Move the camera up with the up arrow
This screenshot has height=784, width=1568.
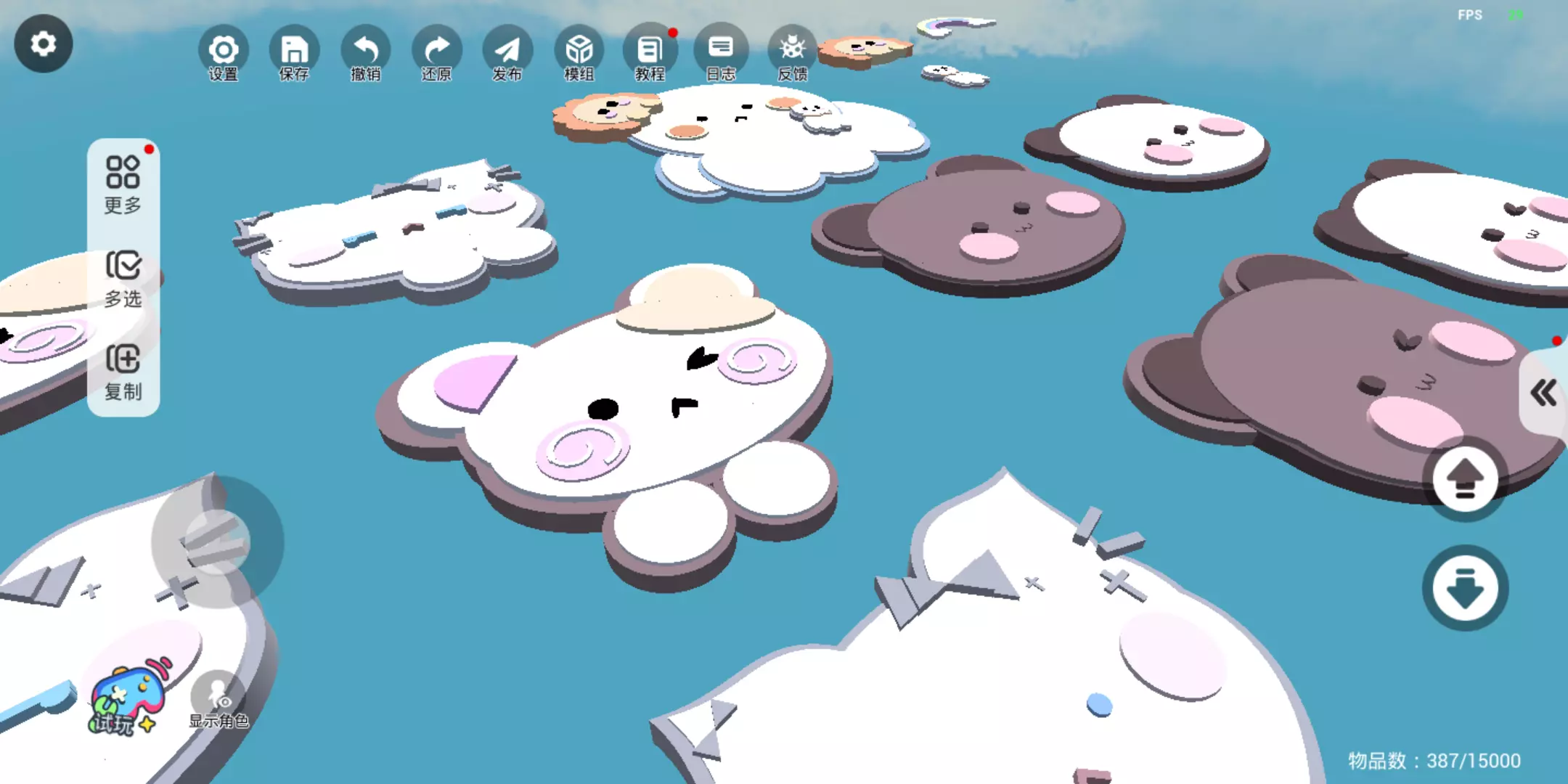1465,479
